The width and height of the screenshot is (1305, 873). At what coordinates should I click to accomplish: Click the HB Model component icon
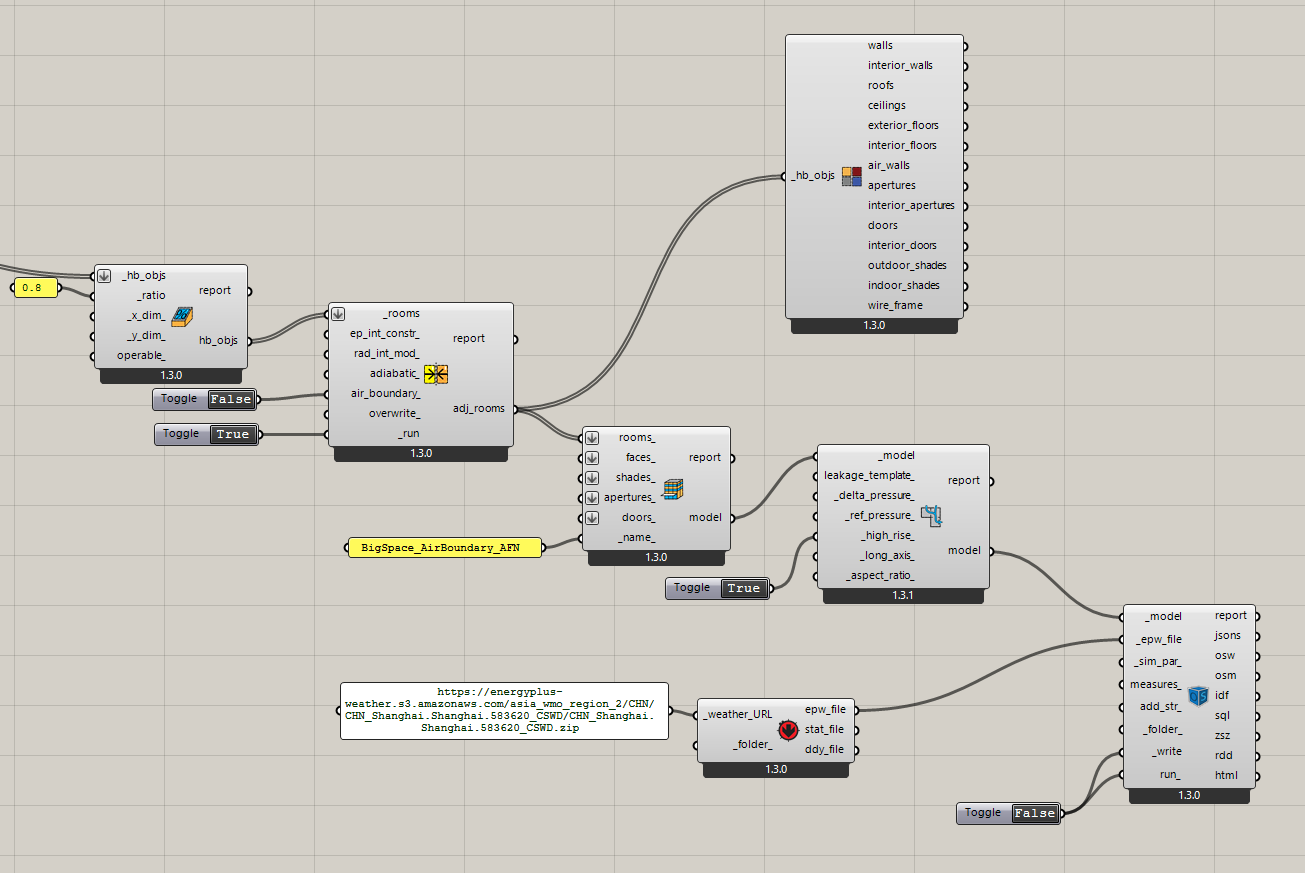[x=673, y=489]
